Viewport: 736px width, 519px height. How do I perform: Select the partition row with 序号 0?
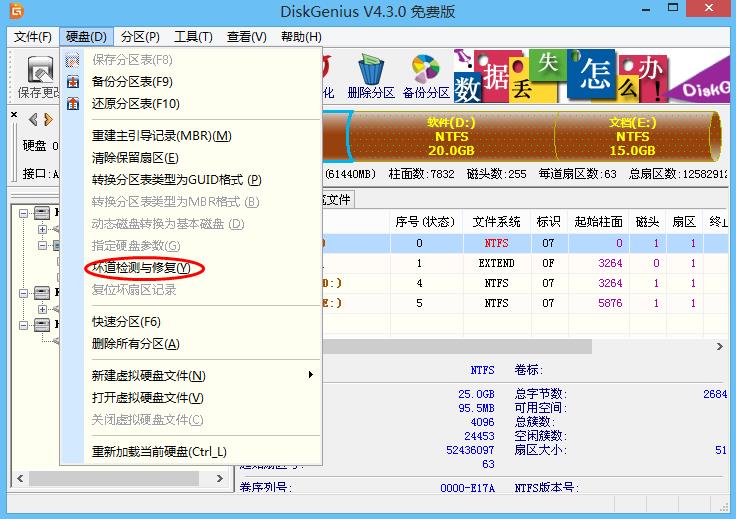(525, 244)
